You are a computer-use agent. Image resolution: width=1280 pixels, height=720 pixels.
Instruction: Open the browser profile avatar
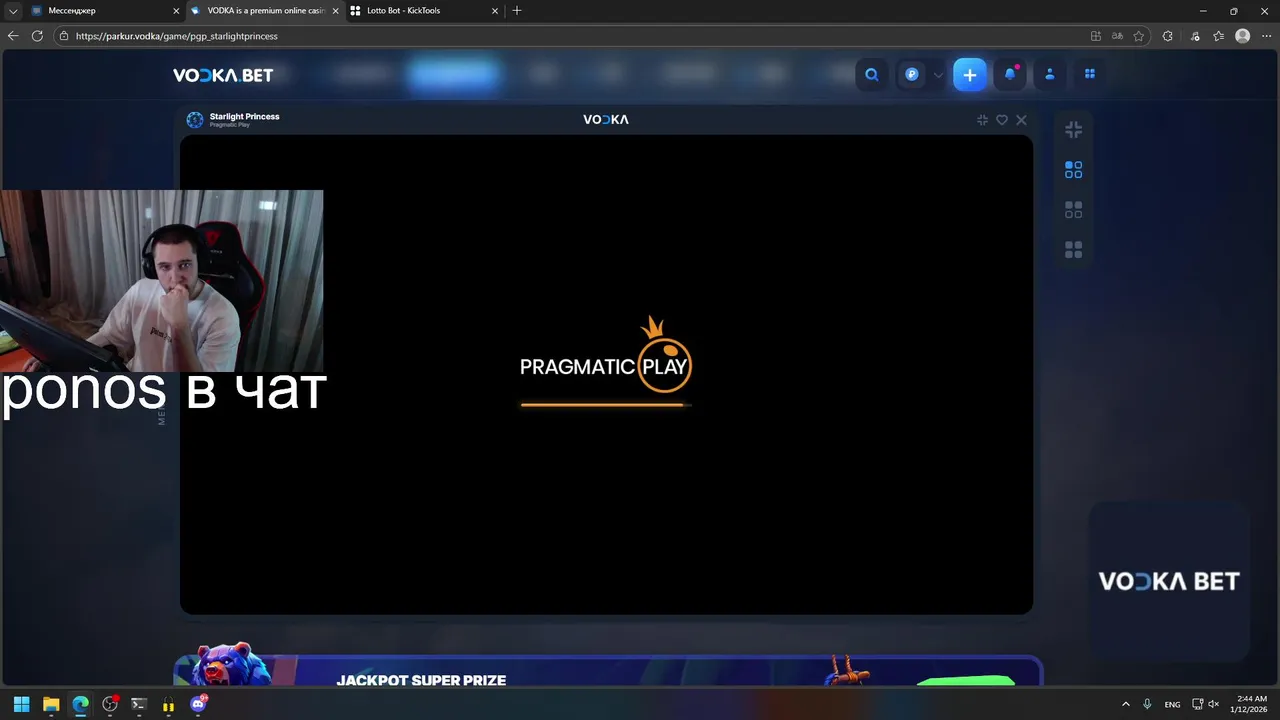[x=1243, y=36]
